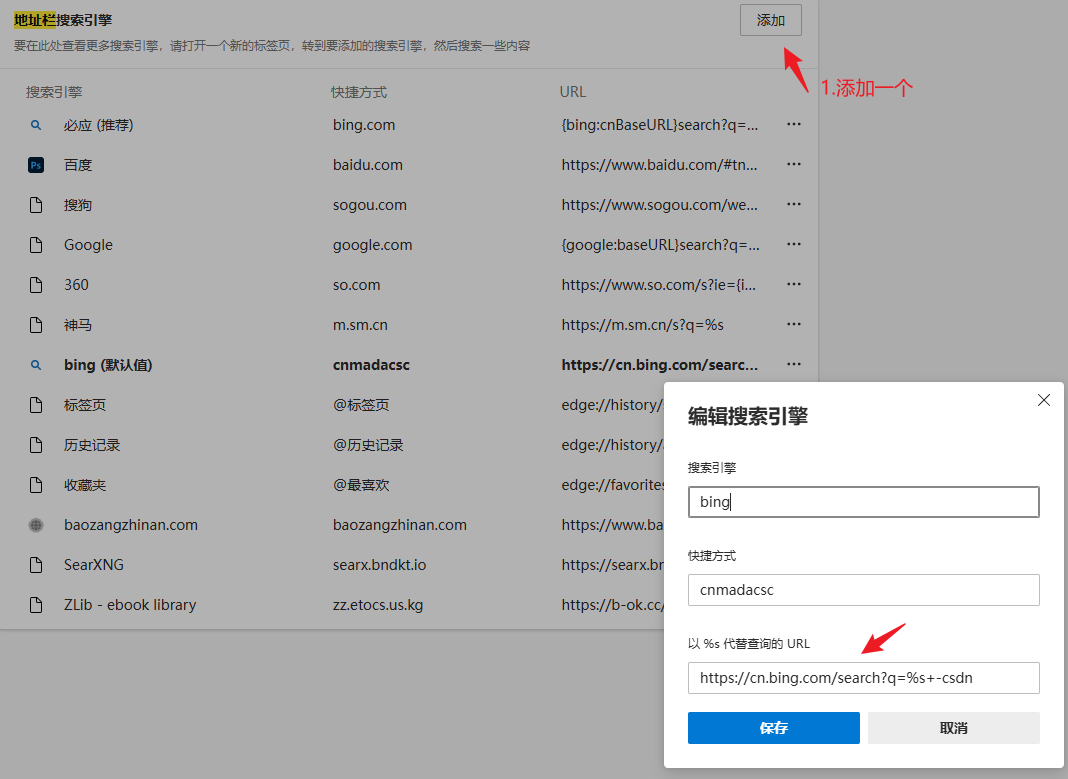Viewport: 1068px width, 779px height.
Task: Close the 编辑搜索引擎 dialog with X
Action: point(1043,400)
